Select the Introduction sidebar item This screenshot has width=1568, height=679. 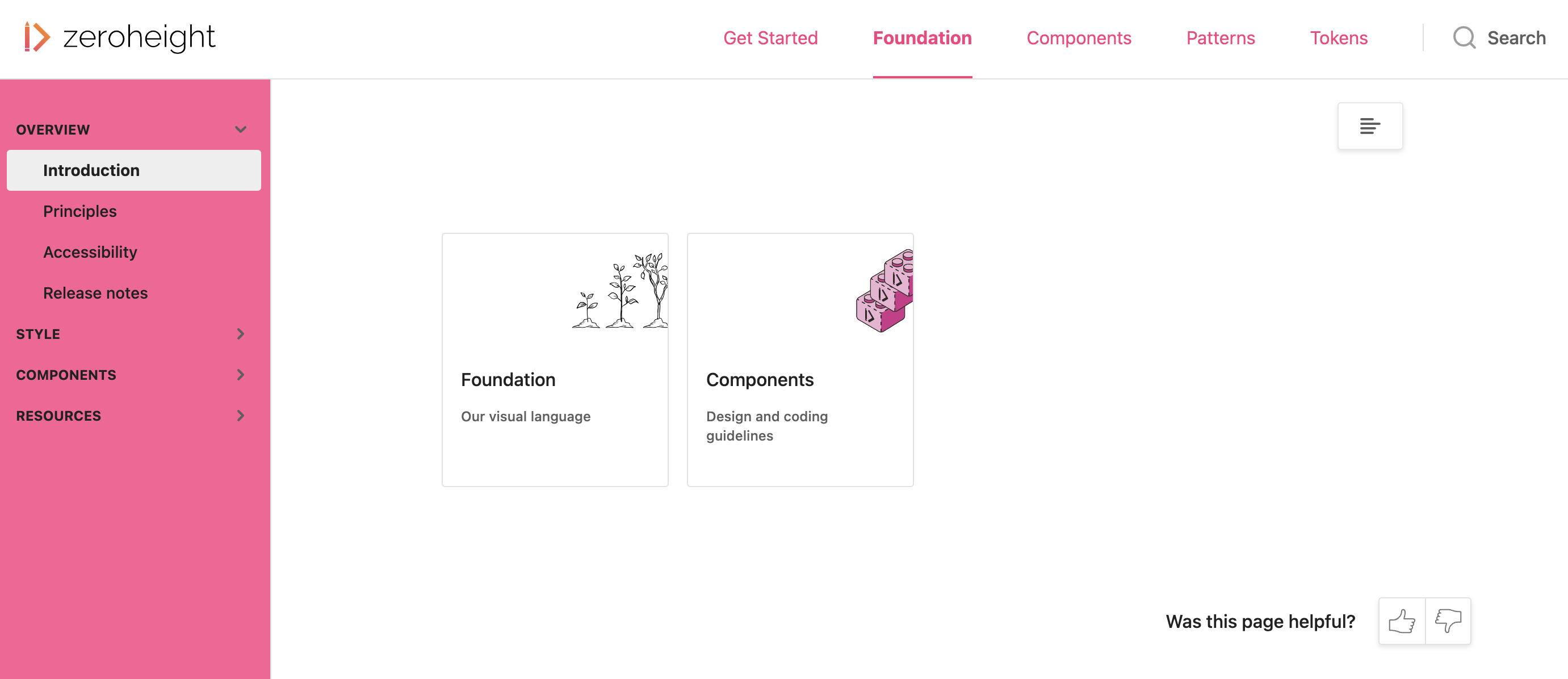pos(134,170)
